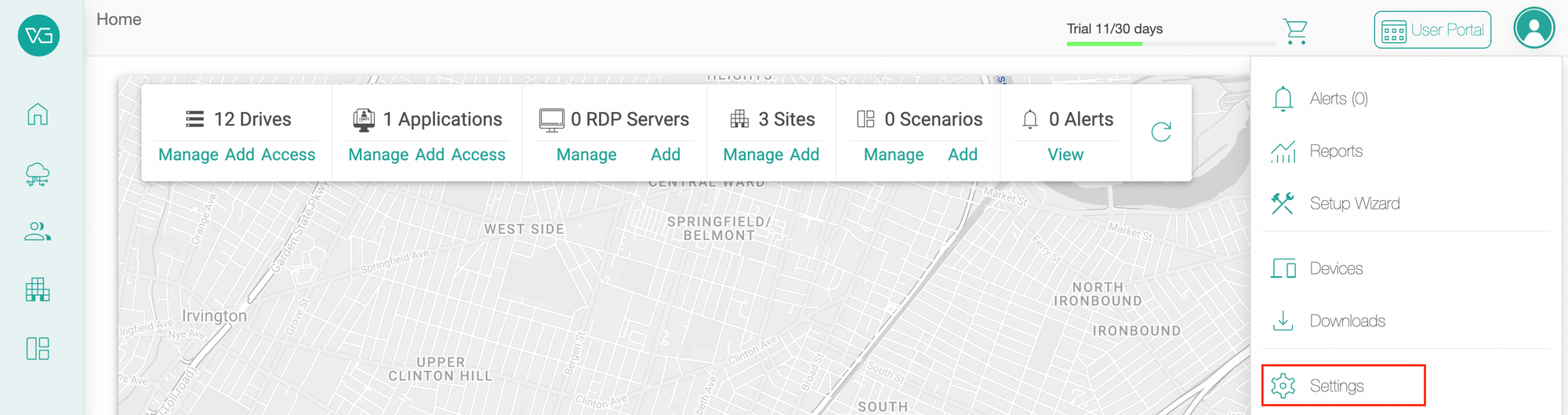
Task: Click the RDP Servers monitor icon
Action: (x=552, y=120)
